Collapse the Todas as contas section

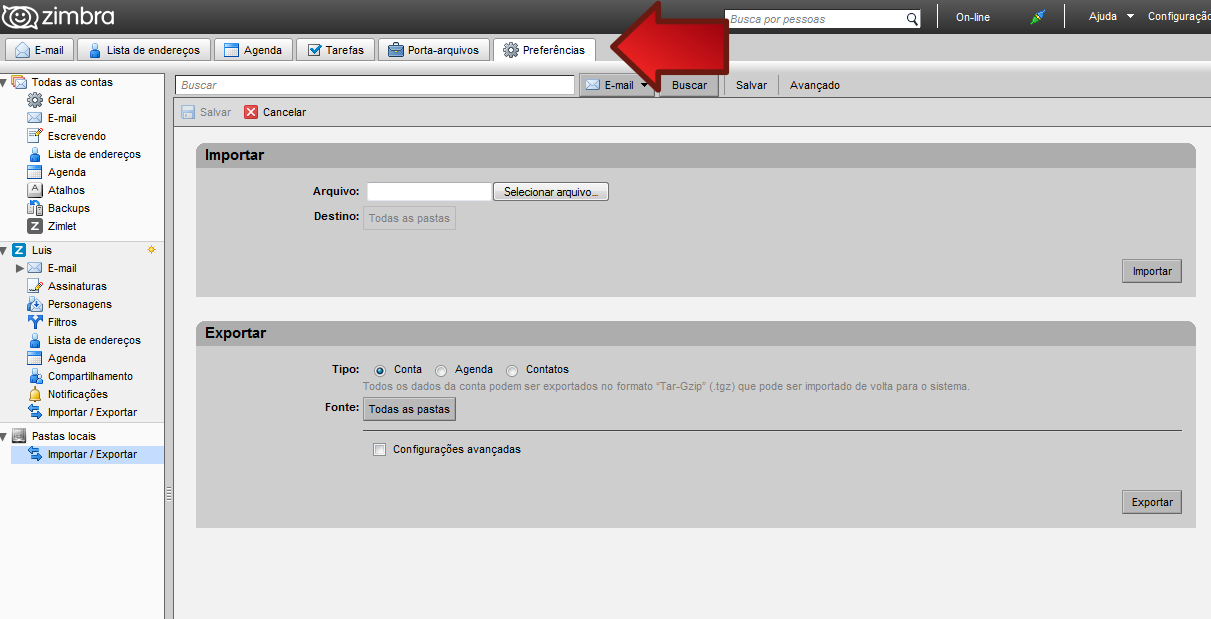(4, 82)
